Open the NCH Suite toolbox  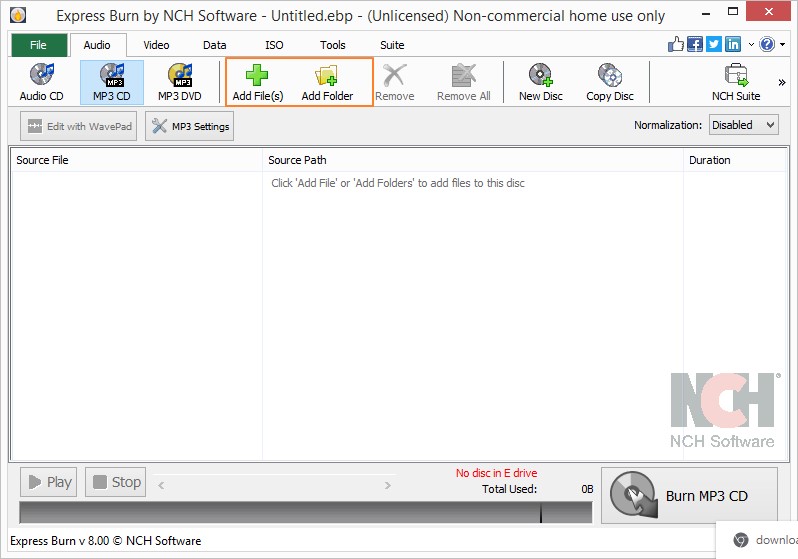[x=736, y=82]
